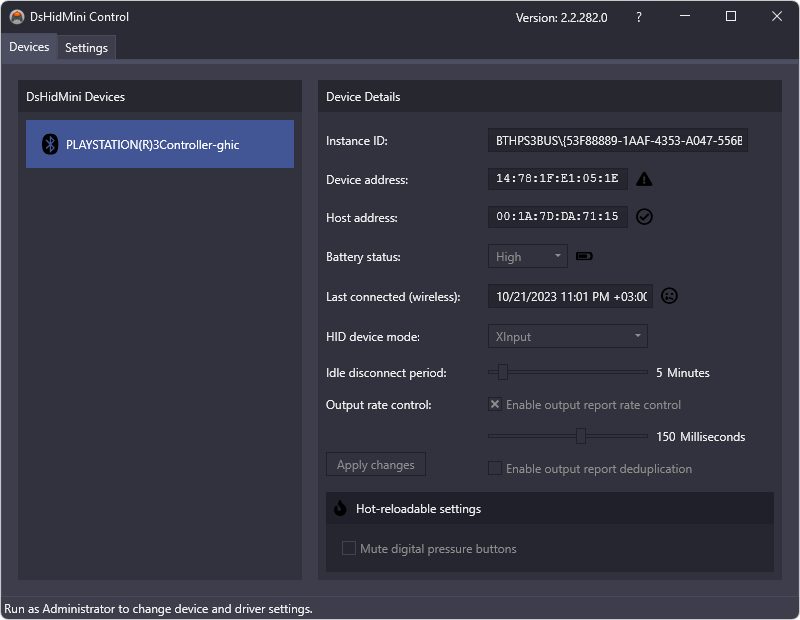The width and height of the screenshot is (800, 620).
Task: Click the flame icon for Hot-reloadable settings
Action: coord(340,508)
